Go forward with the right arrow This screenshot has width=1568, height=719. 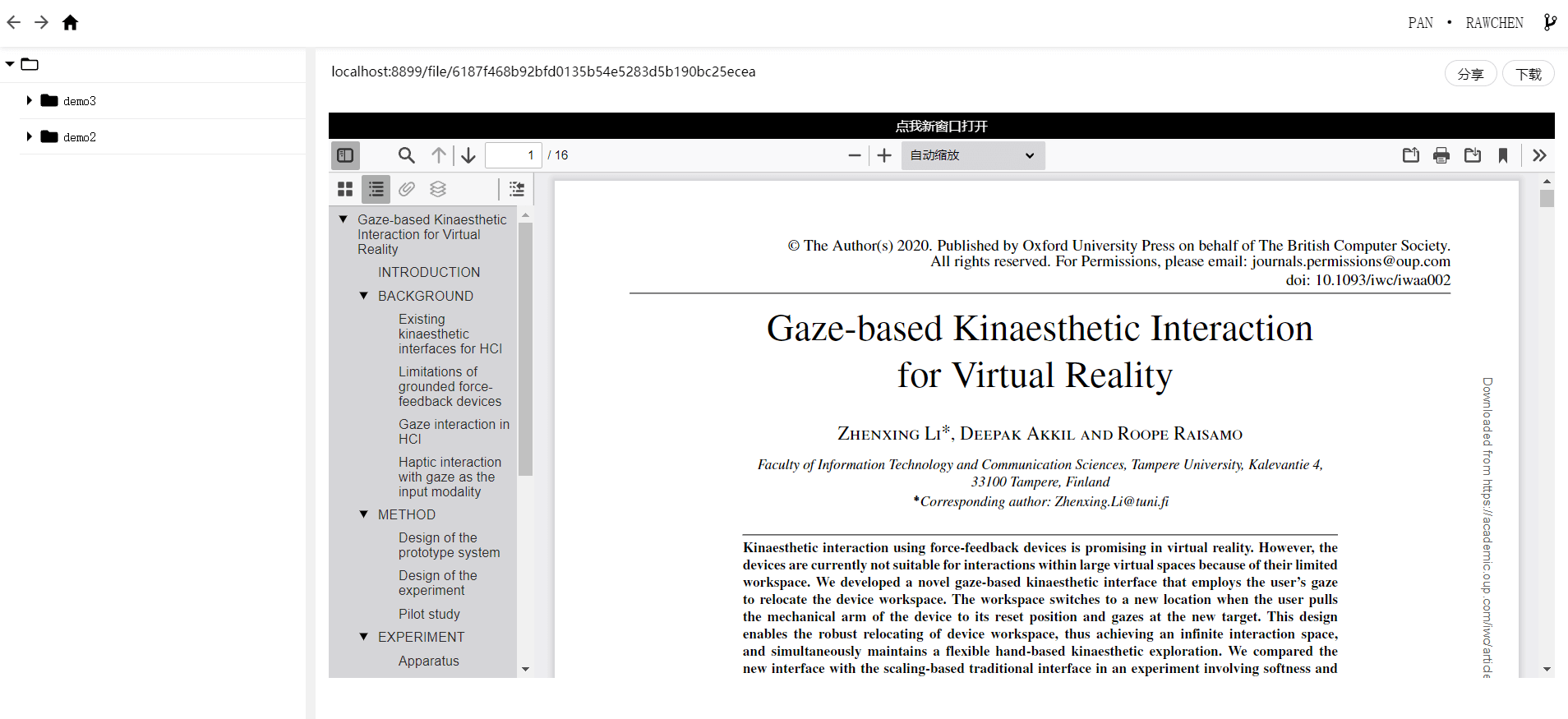[x=41, y=22]
